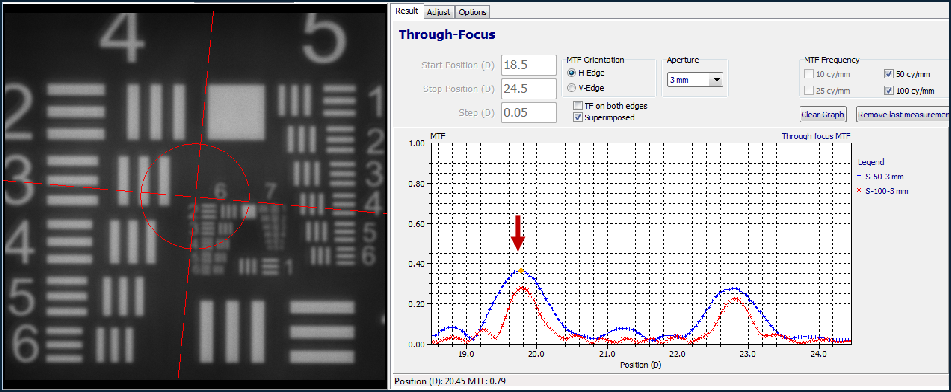The width and height of the screenshot is (951, 392).
Task: Tick the 25 cy/mm frequency checkbox
Action: [x=808, y=91]
